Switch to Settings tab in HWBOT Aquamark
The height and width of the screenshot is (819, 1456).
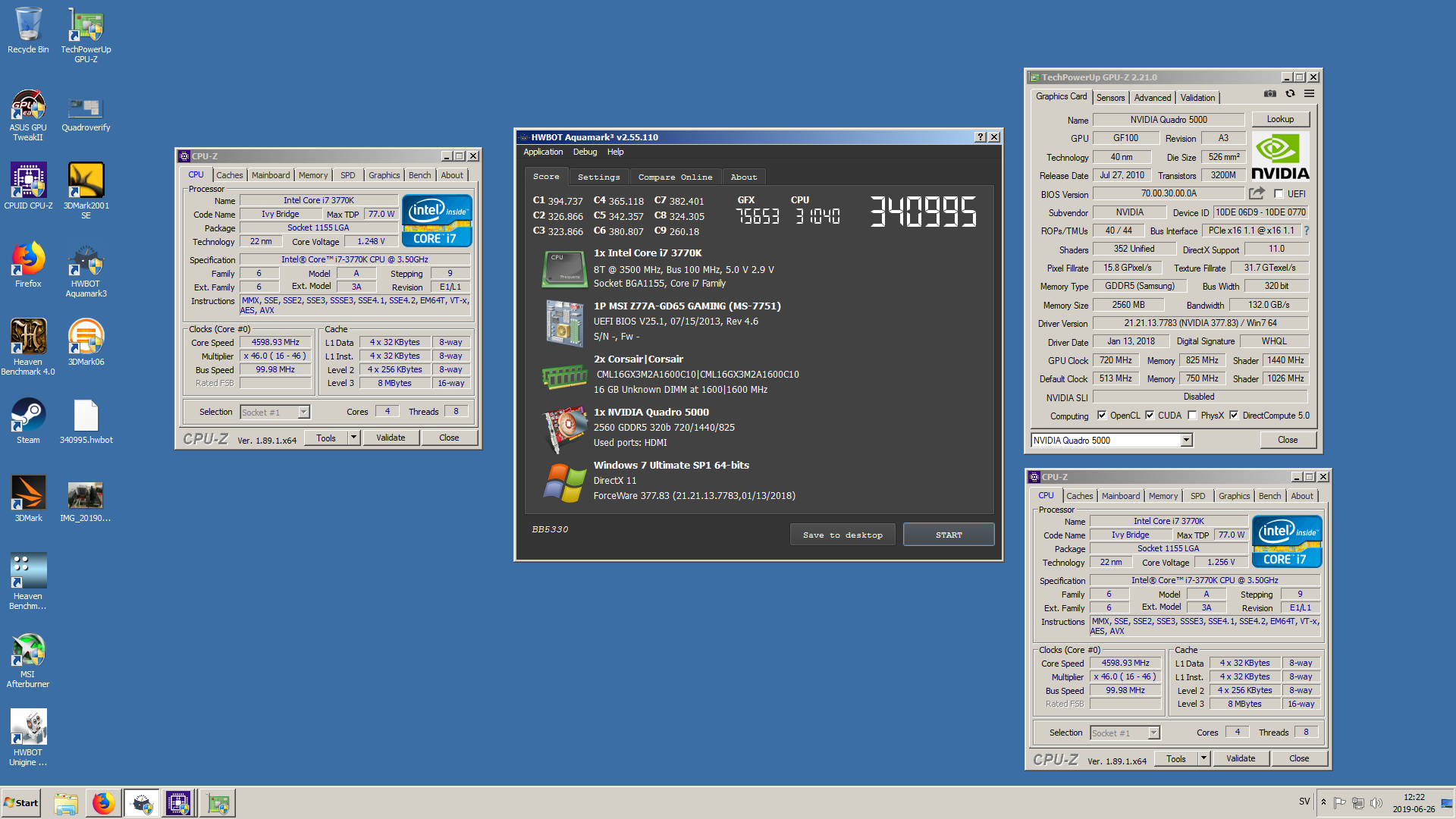[598, 177]
